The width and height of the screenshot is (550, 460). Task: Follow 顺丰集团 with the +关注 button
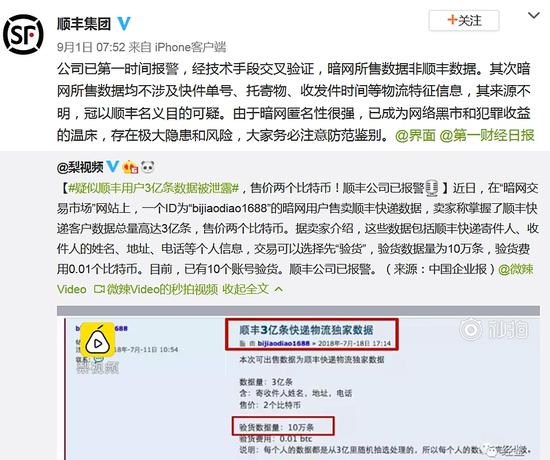[x=464, y=21]
